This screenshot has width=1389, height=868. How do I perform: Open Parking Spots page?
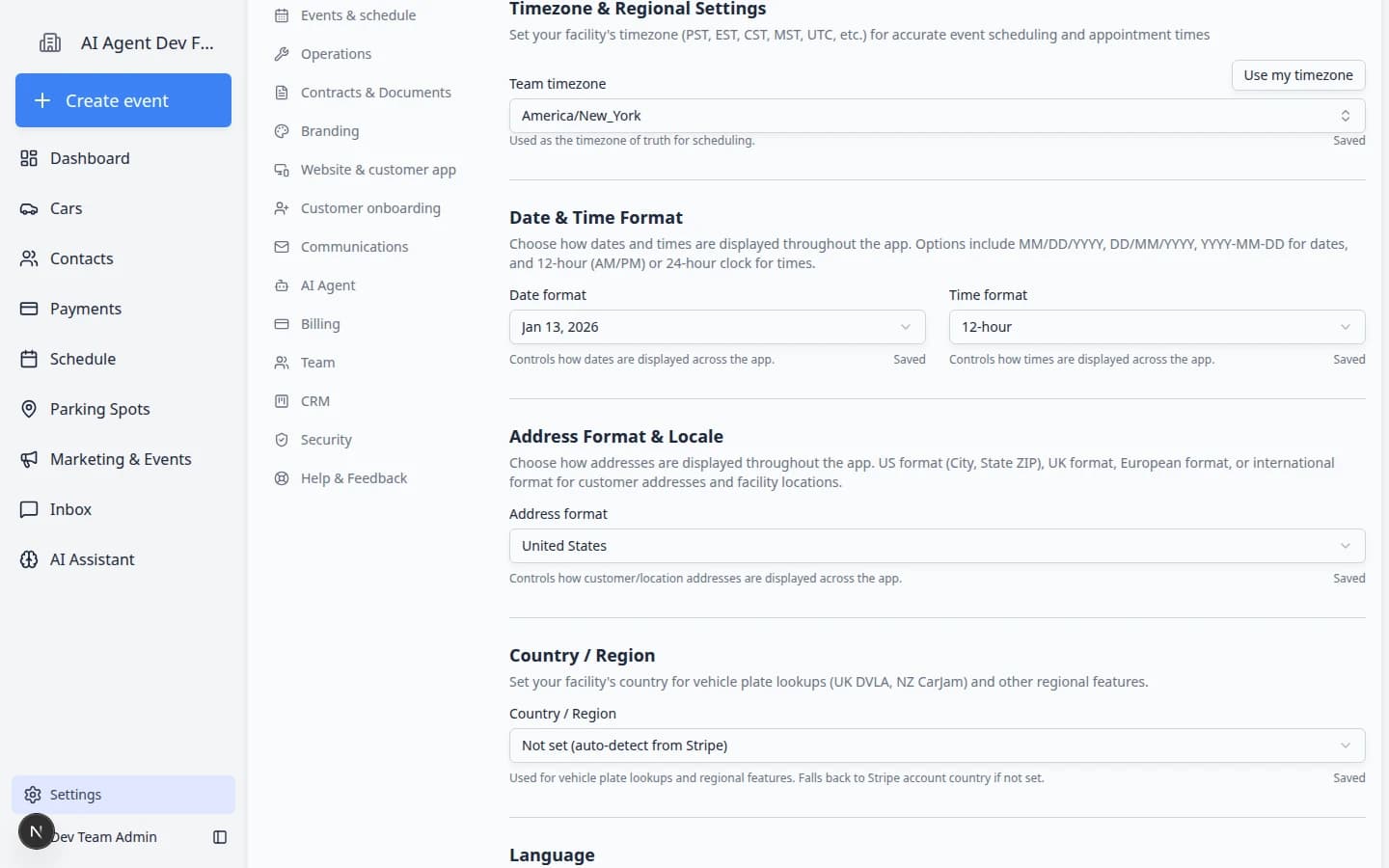click(x=123, y=409)
